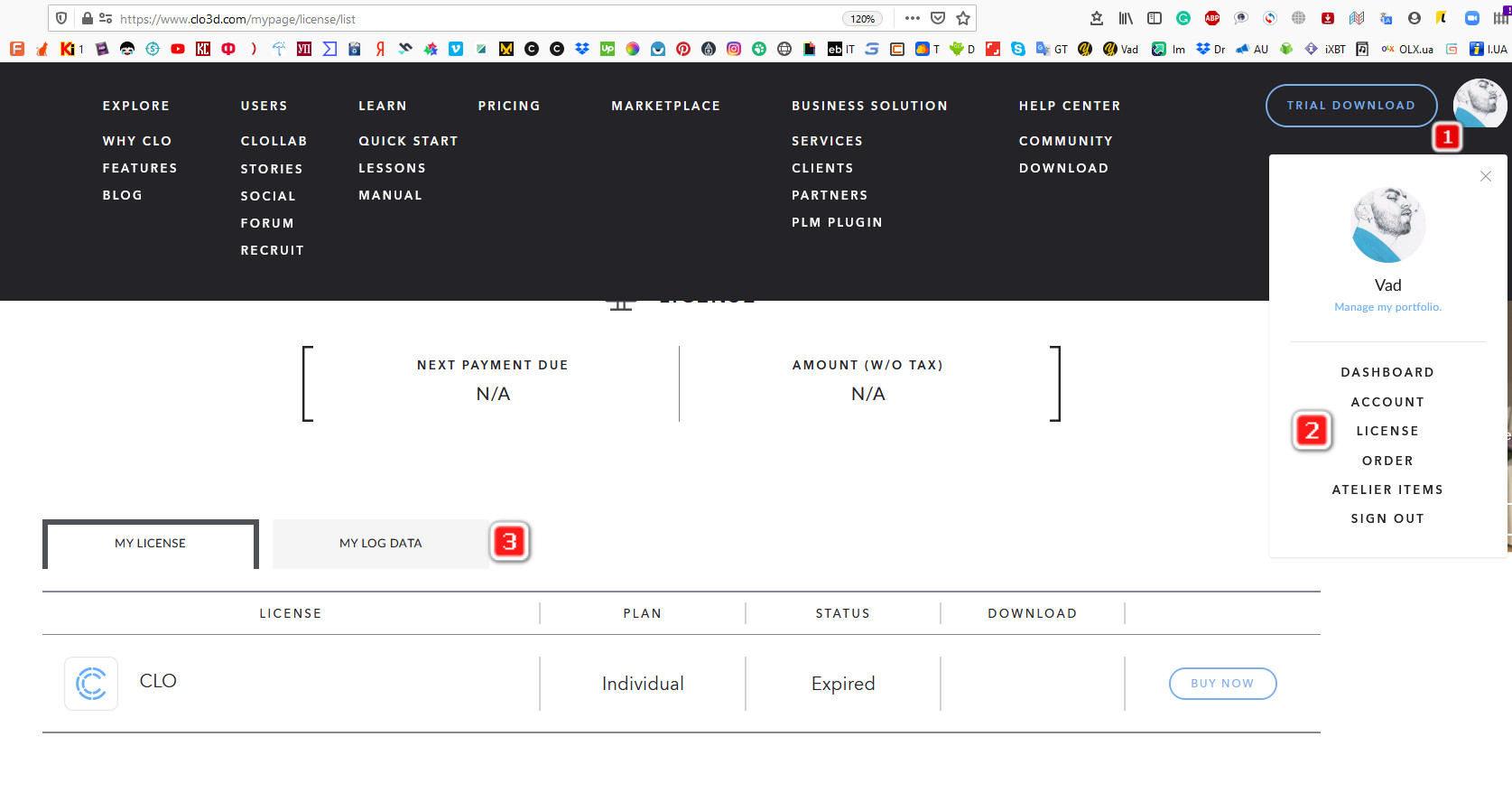Bookmark this page with the star icon
The height and width of the screenshot is (802, 1512).
pyautogui.click(x=963, y=18)
